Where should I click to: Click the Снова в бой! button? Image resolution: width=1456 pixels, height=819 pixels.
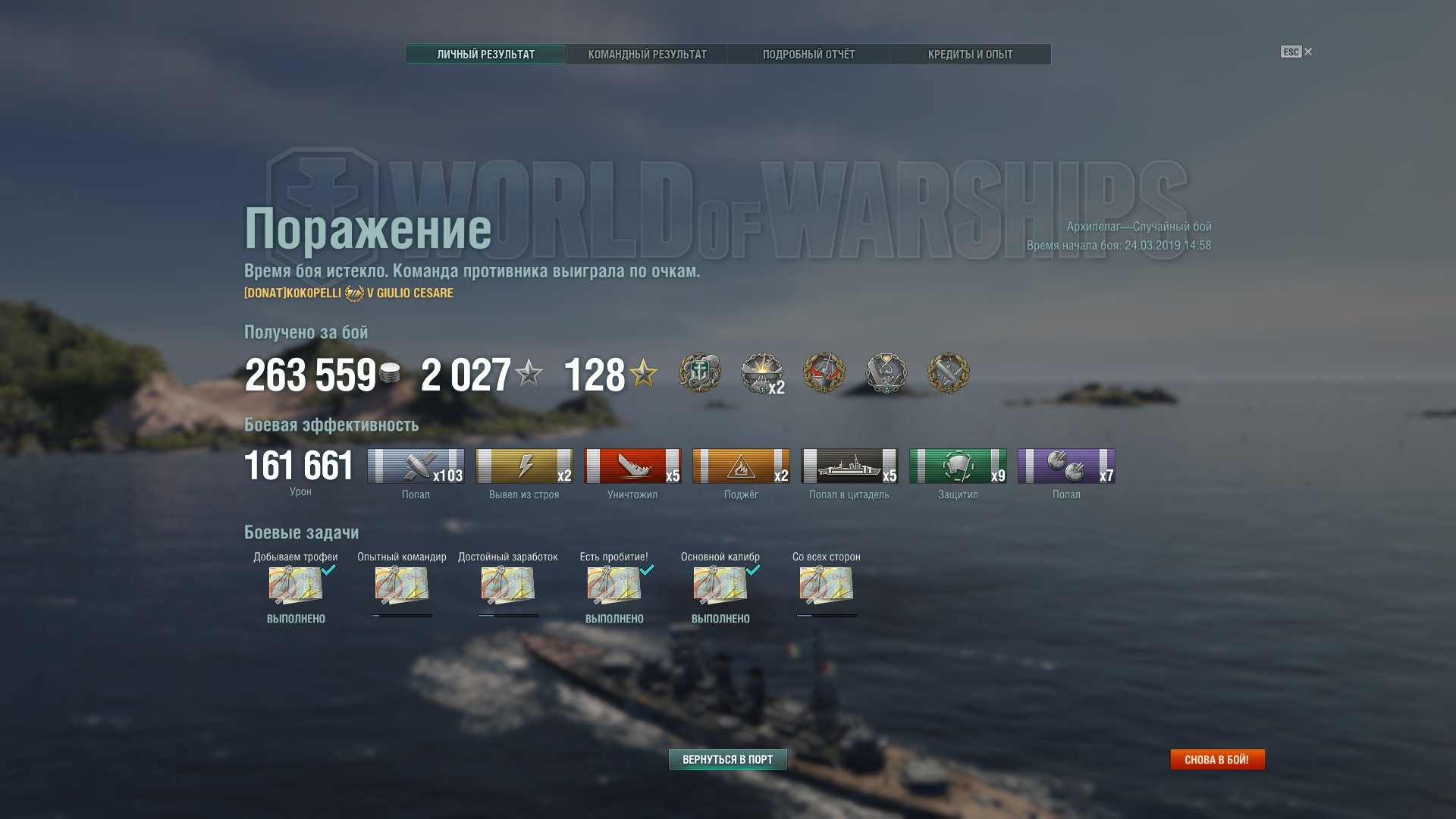coord(1217,759)
